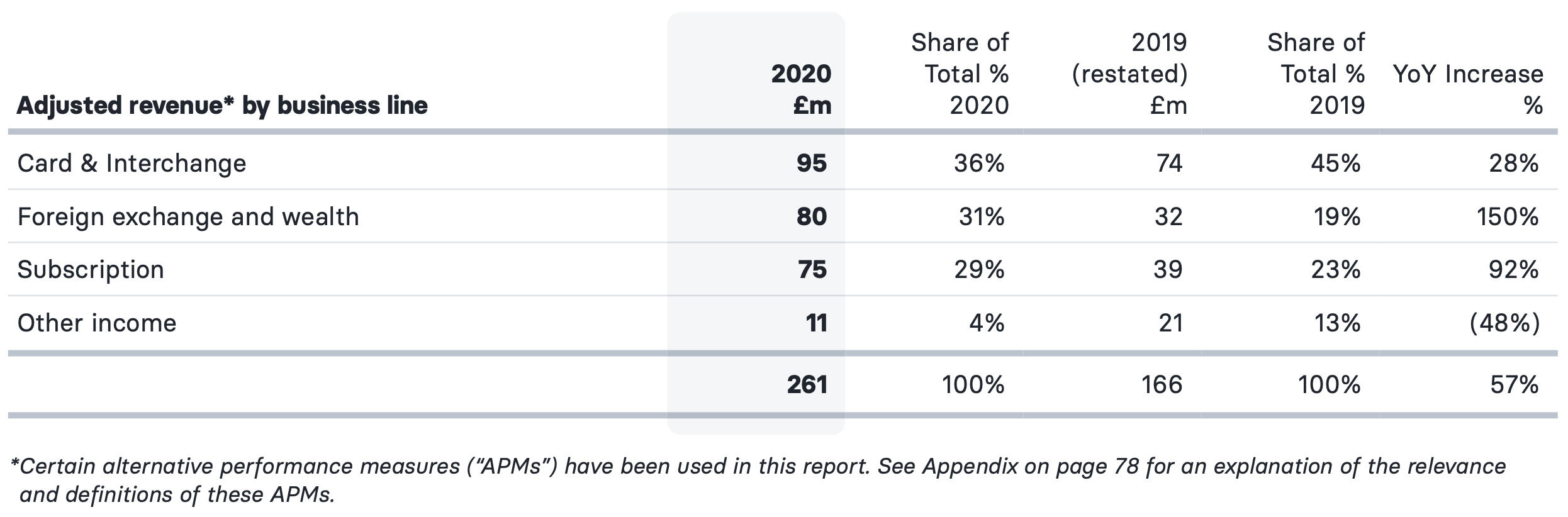Select the 'Other income' row label
This screenshot has height=517, width=1568.
97,323
